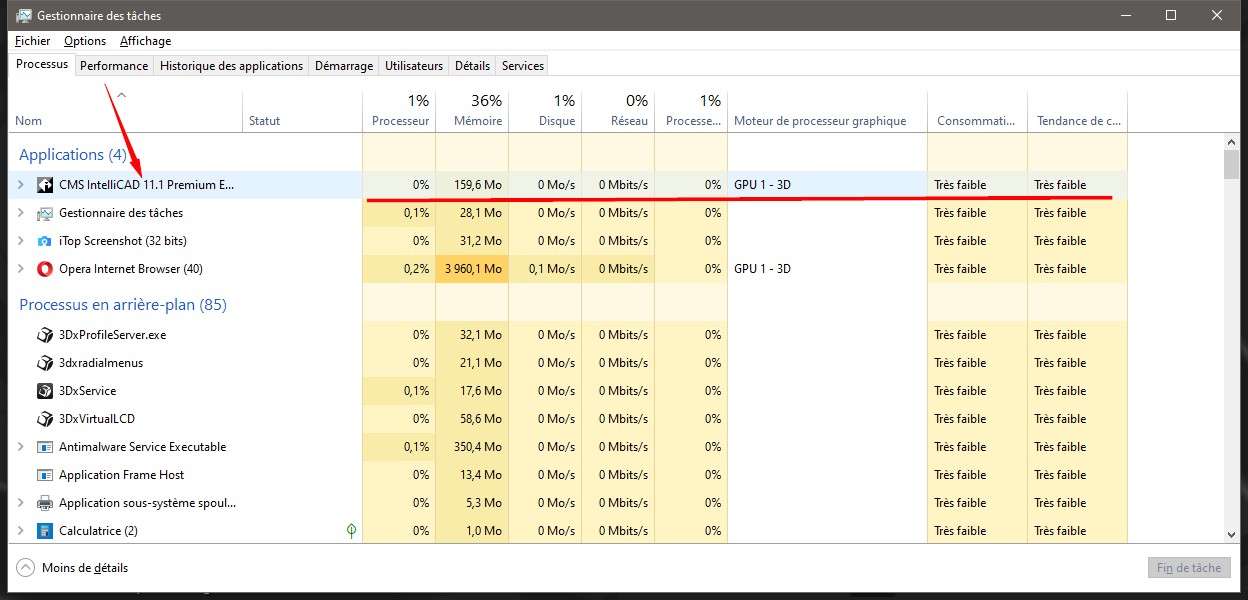This screenshot has height=600, width=1248.
Task: Click the 3 960,1 Mo memory cell
Action: tap(472, 269)
